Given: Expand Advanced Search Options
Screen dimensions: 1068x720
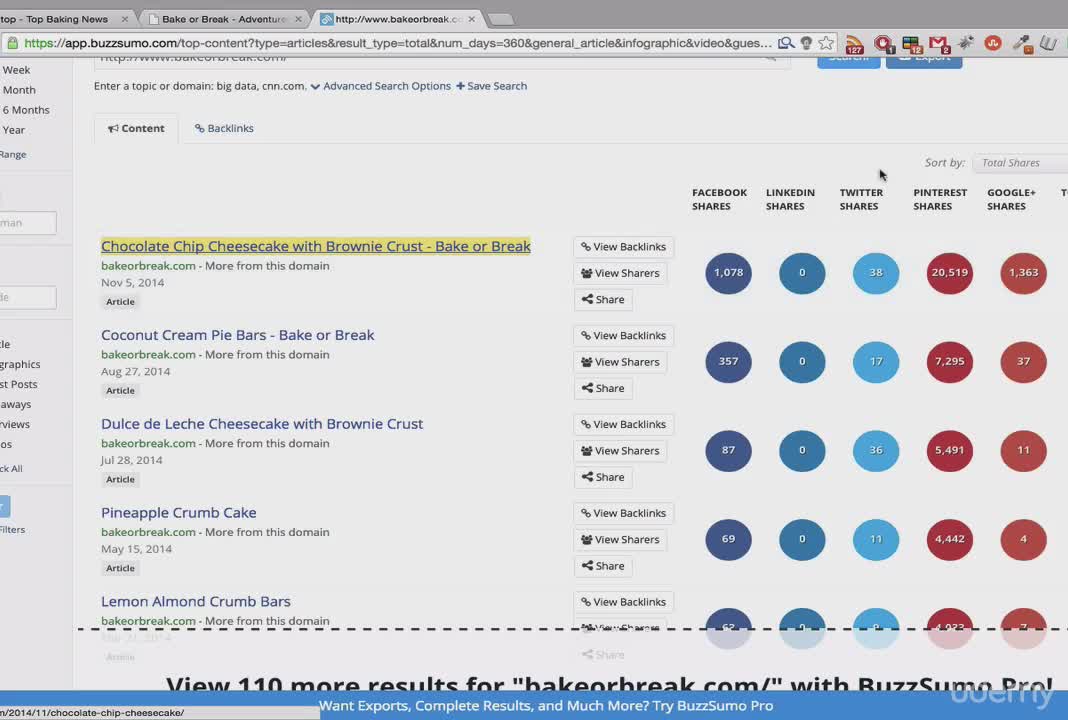Looking at the screenshot, I should (381, 86).
